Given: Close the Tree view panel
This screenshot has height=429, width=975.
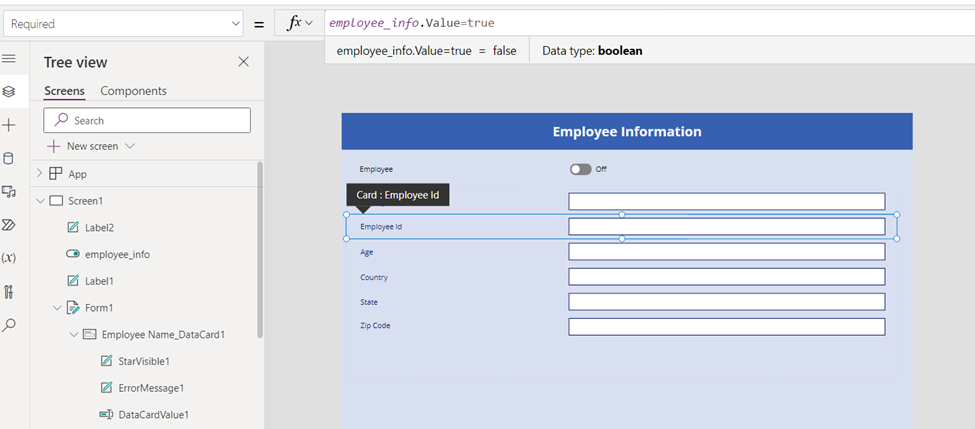Looking at the screenshot, I should (x=244, y=62).
